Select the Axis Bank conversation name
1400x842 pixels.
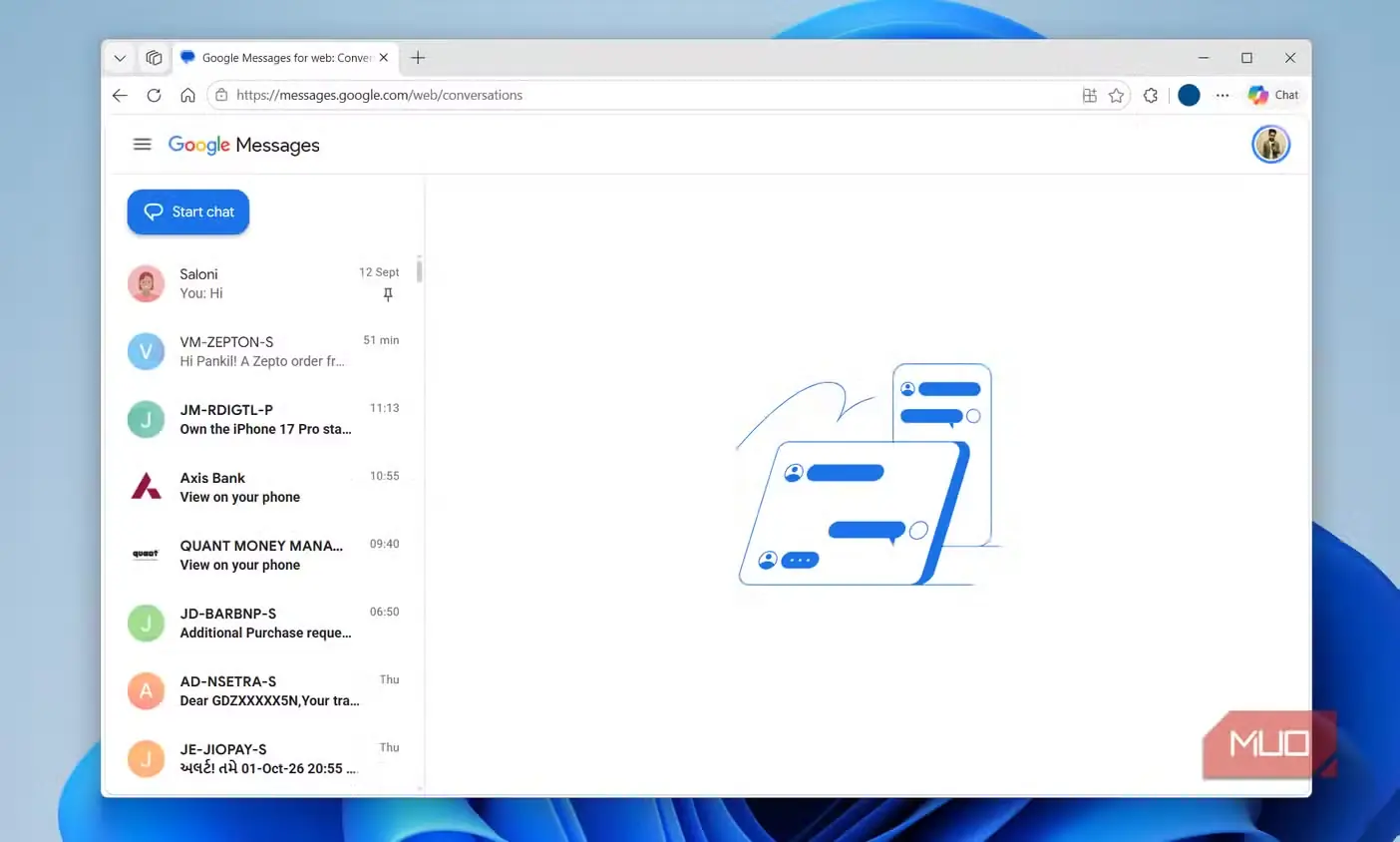pos(212,478)
